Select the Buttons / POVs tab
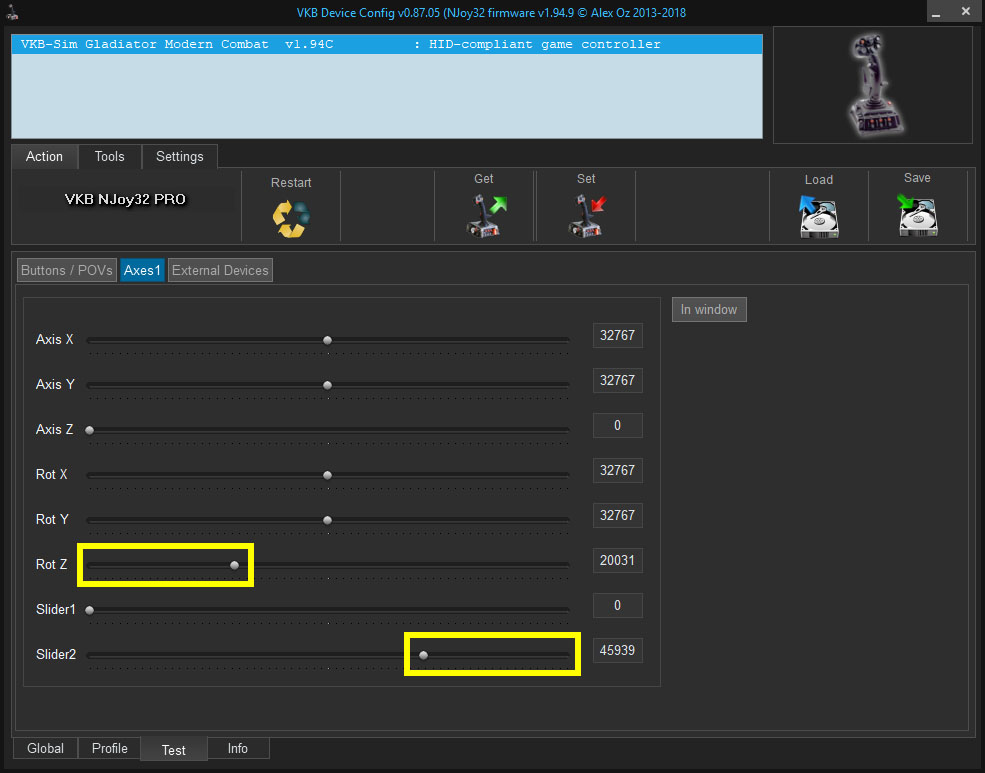This screenshot has width=985, height=773. (x=67, y=270)
